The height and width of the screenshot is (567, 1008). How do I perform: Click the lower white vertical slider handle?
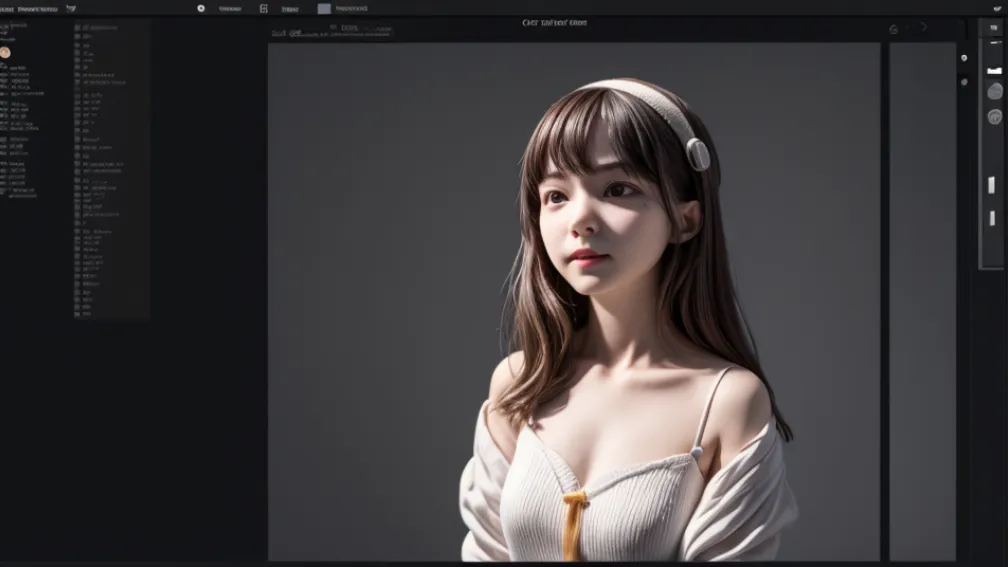(x=992, y=218)
